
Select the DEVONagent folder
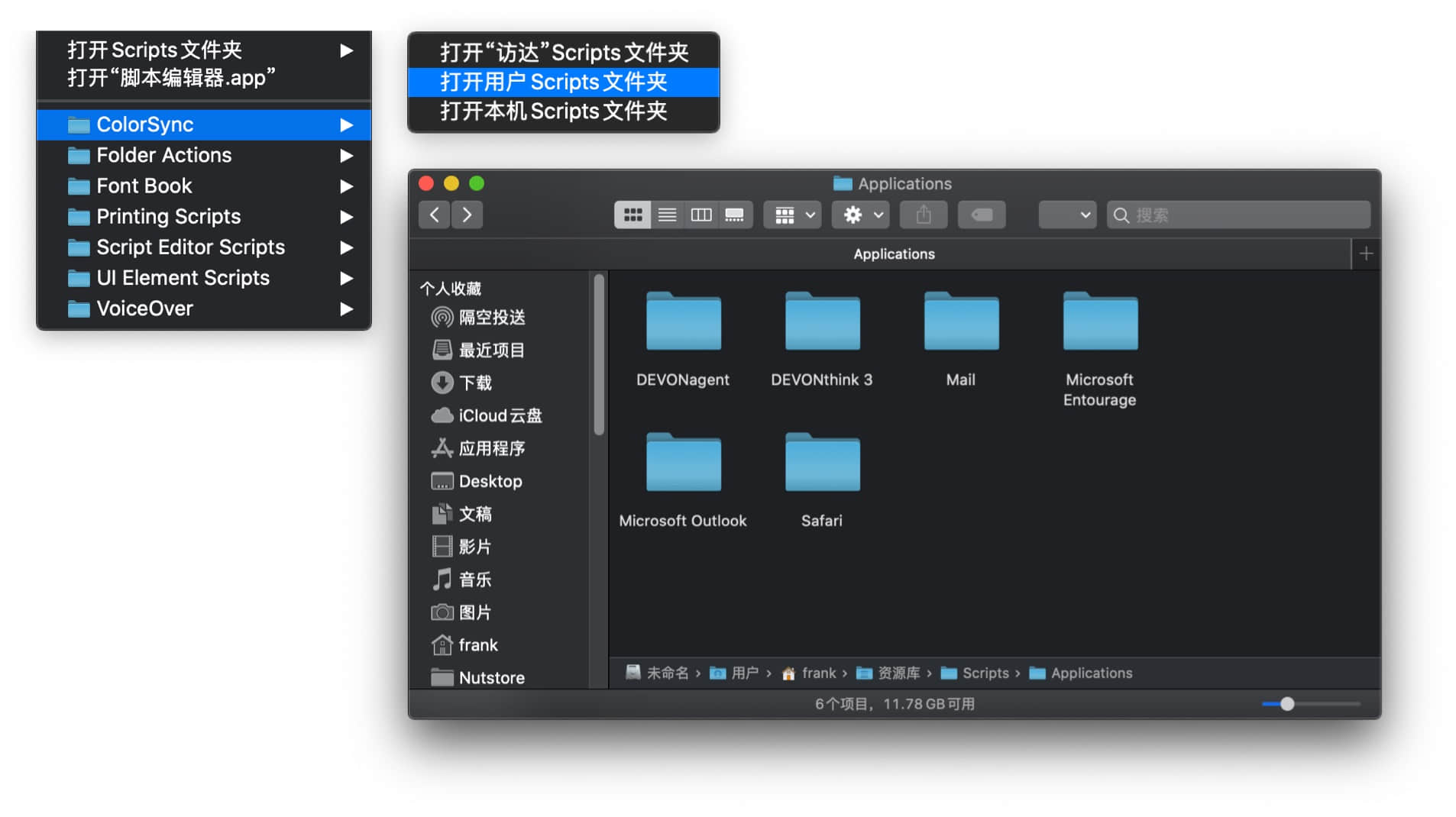(x=683, y=338)
